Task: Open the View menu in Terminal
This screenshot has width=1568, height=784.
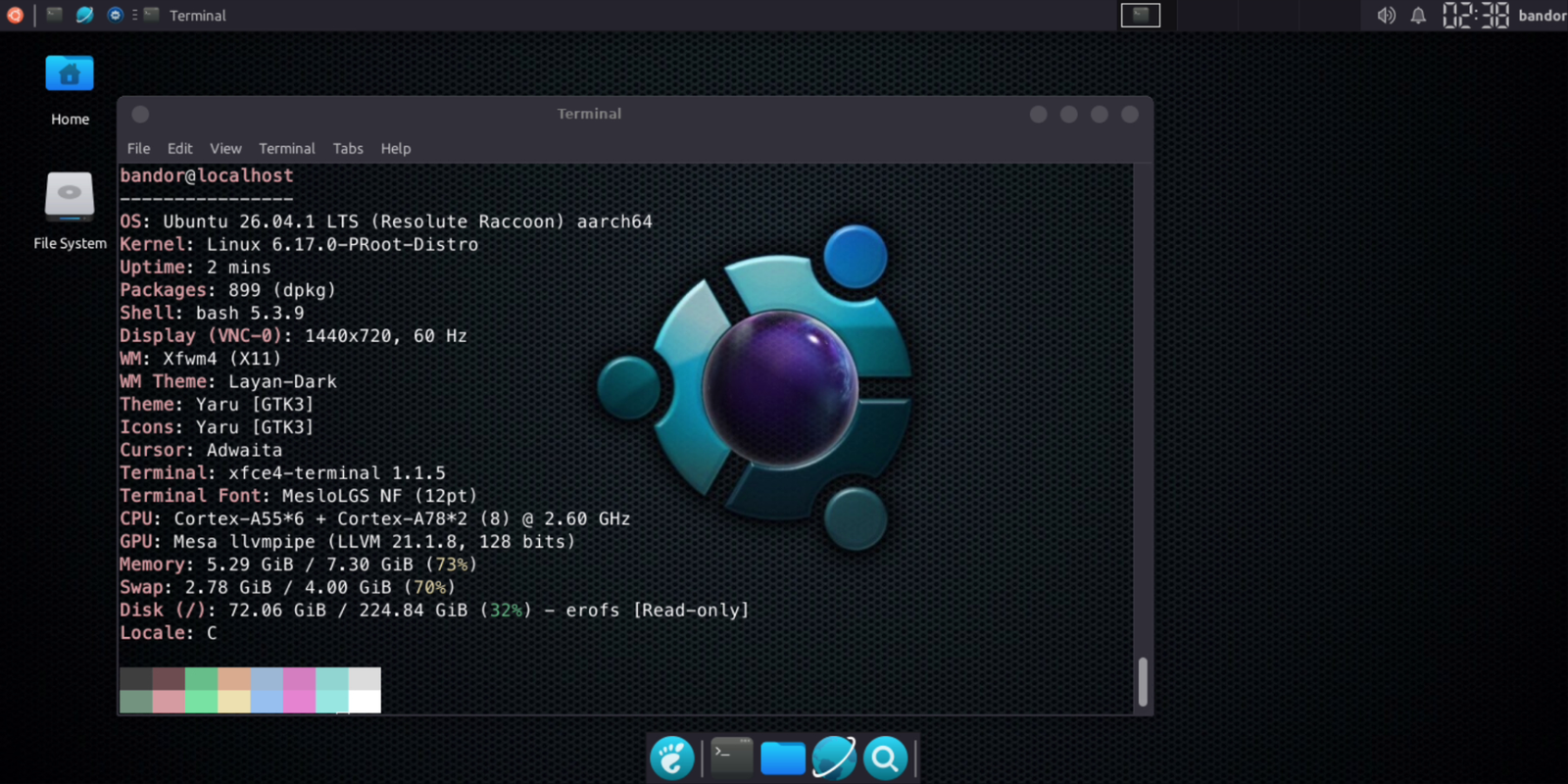Action: (x=225, y=148)
